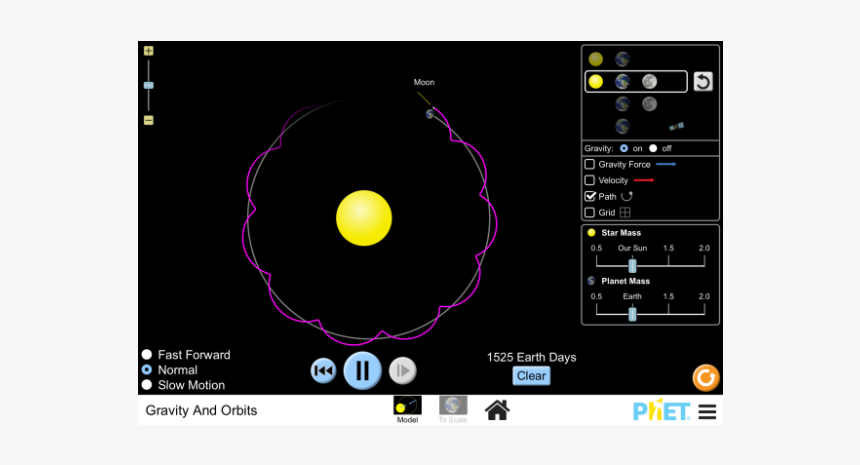Image resolution: width=860 pixels, height=465 pixels.
Task: Select the Earth and Moon scene row
Action: pos(636,104)
